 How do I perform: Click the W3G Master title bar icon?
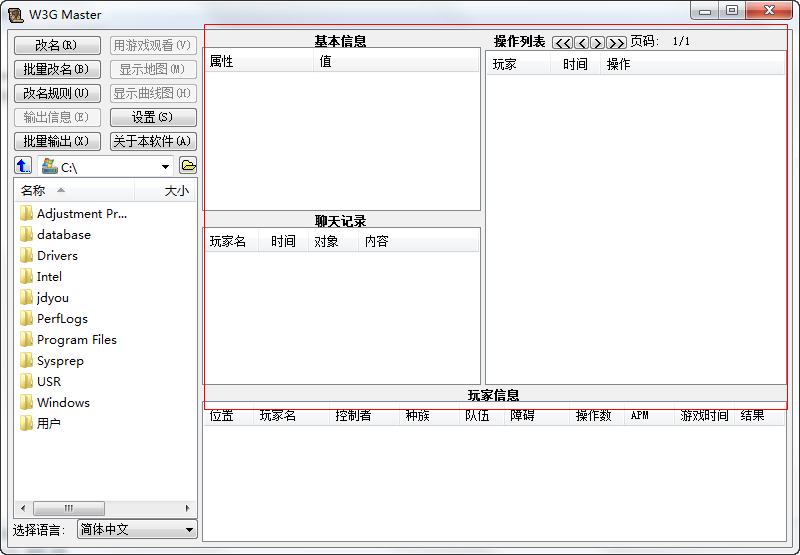pyautogui.click(x=16, y=15)
